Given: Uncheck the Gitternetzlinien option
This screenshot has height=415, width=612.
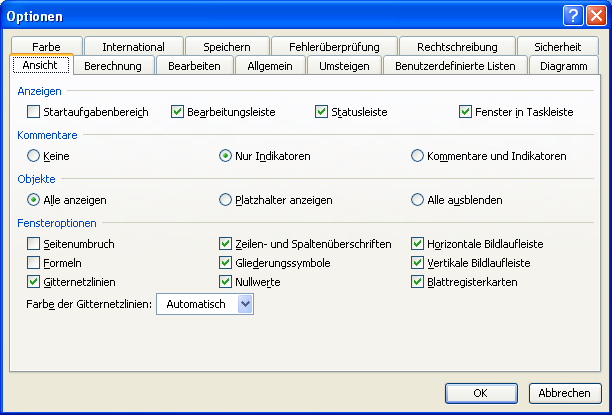Looking at the screenshot, I should [34, 282].
